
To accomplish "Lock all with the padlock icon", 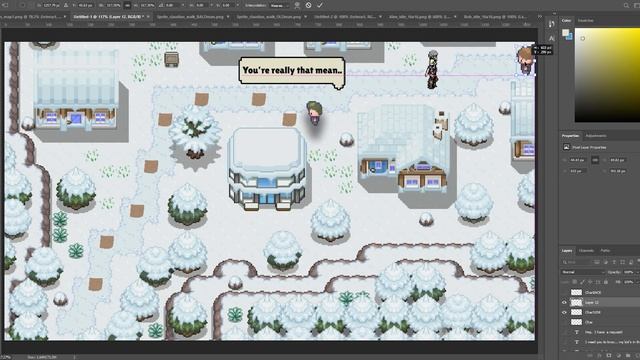I will (x=606, y=282).
